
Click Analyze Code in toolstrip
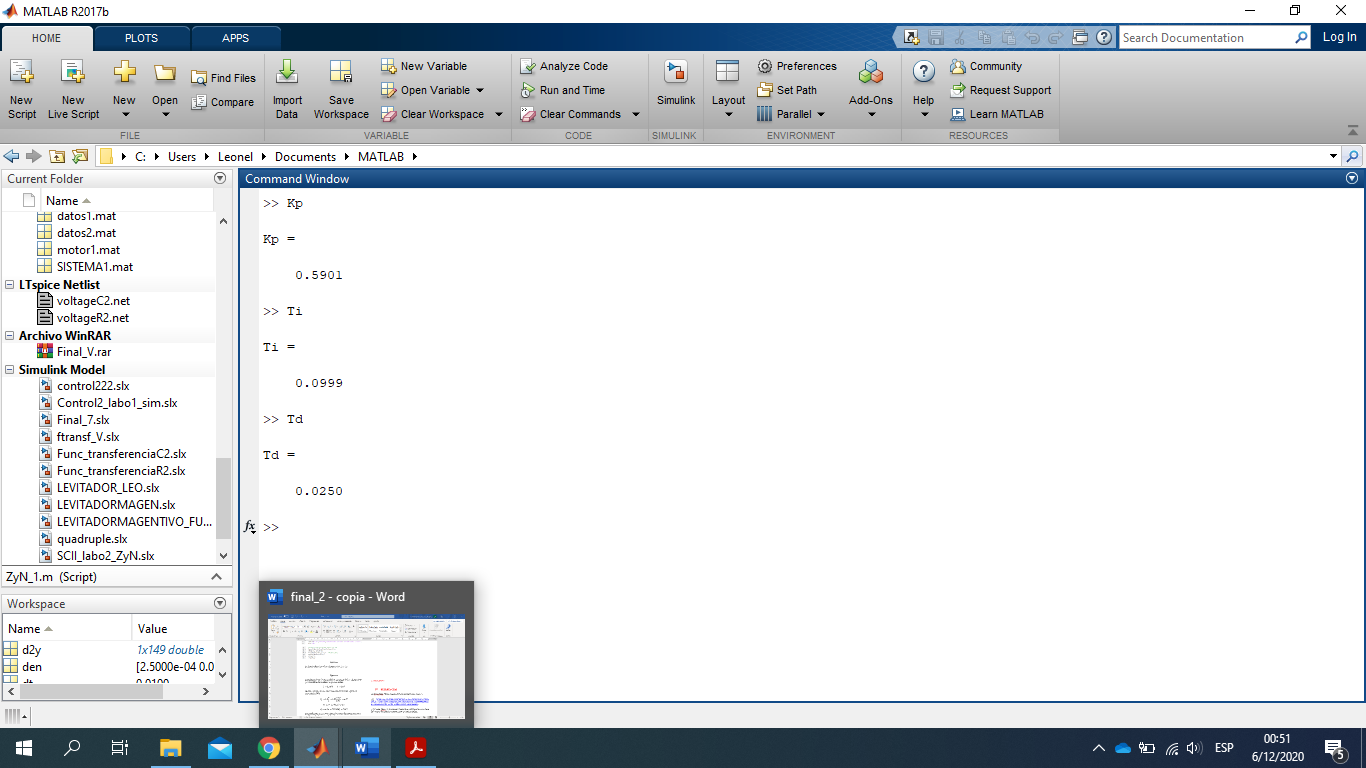[564, 66]
